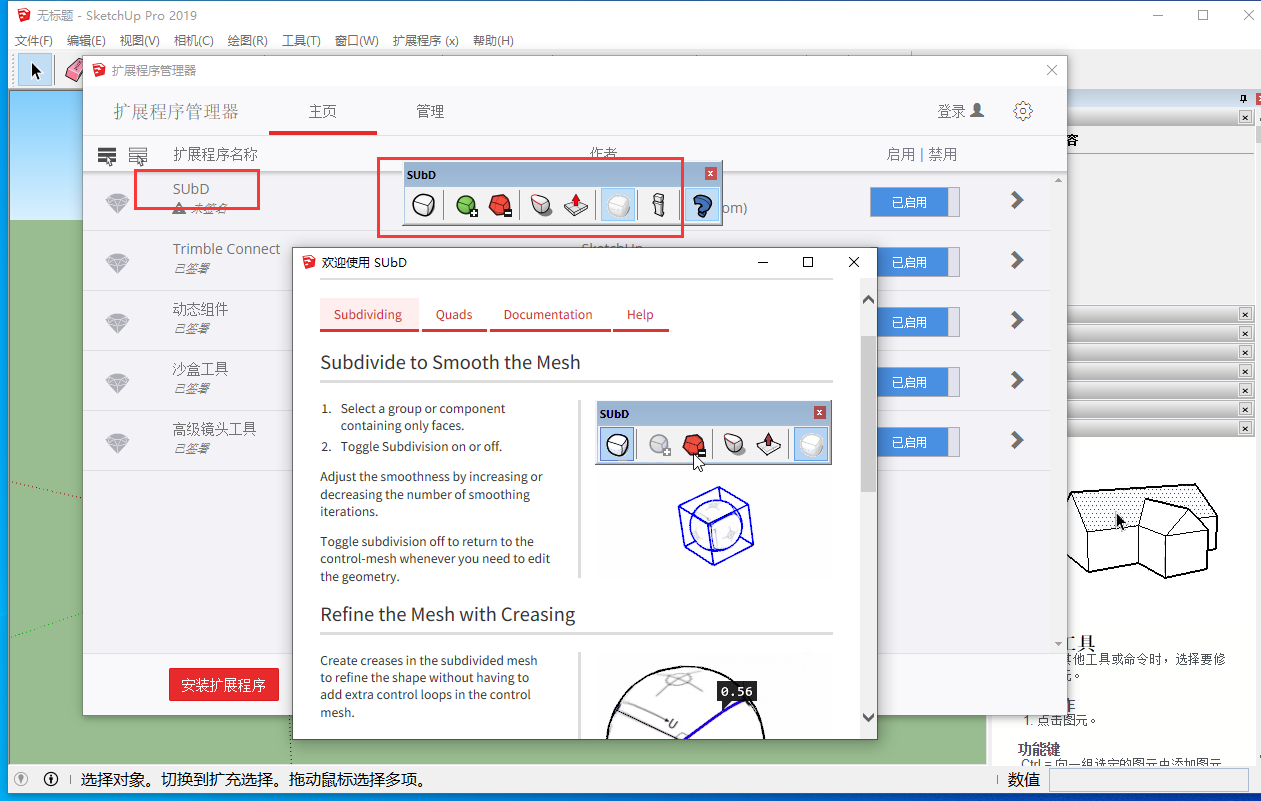Screen dimensions: 1261x801
Task: Click the 登录 sign-in link
Action: pyautogui.click(x=960, y=111)
